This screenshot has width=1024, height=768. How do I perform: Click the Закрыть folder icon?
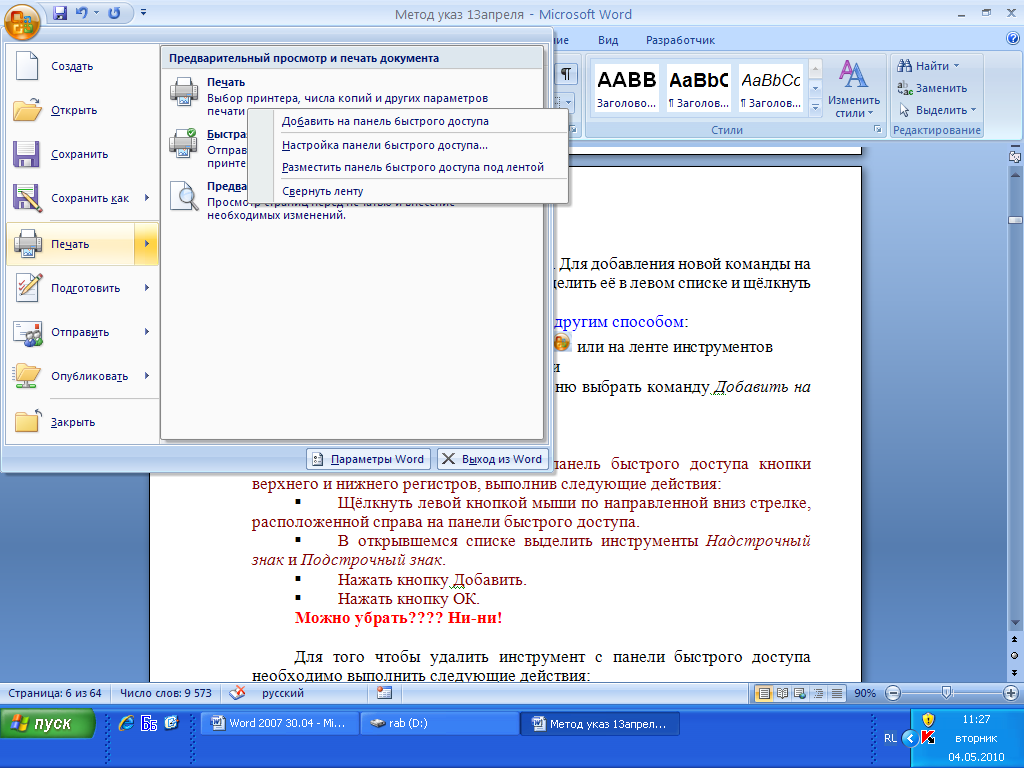[27, 421]
